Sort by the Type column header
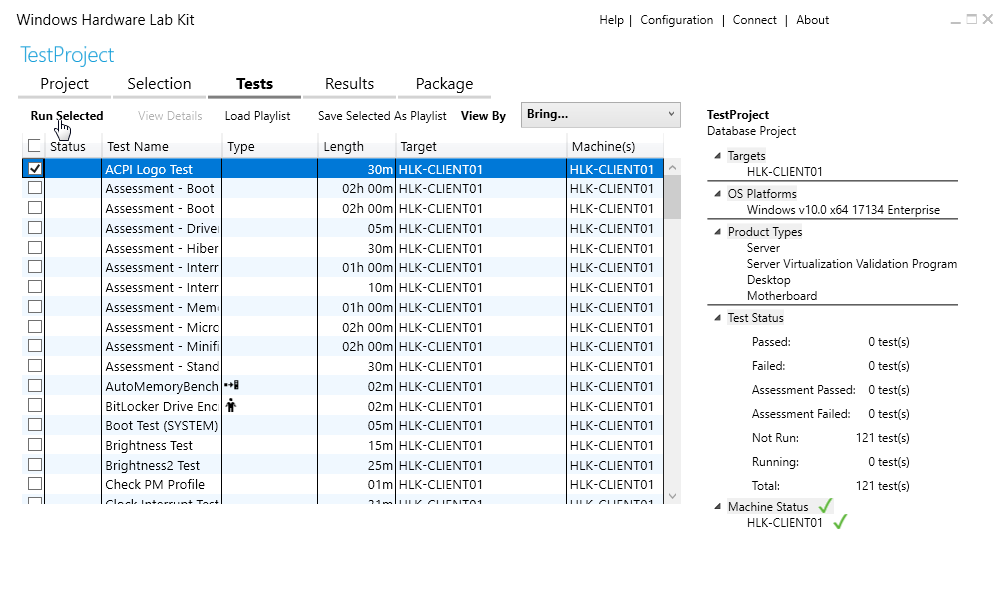The image size is (1001, 594). coord(241,146)
